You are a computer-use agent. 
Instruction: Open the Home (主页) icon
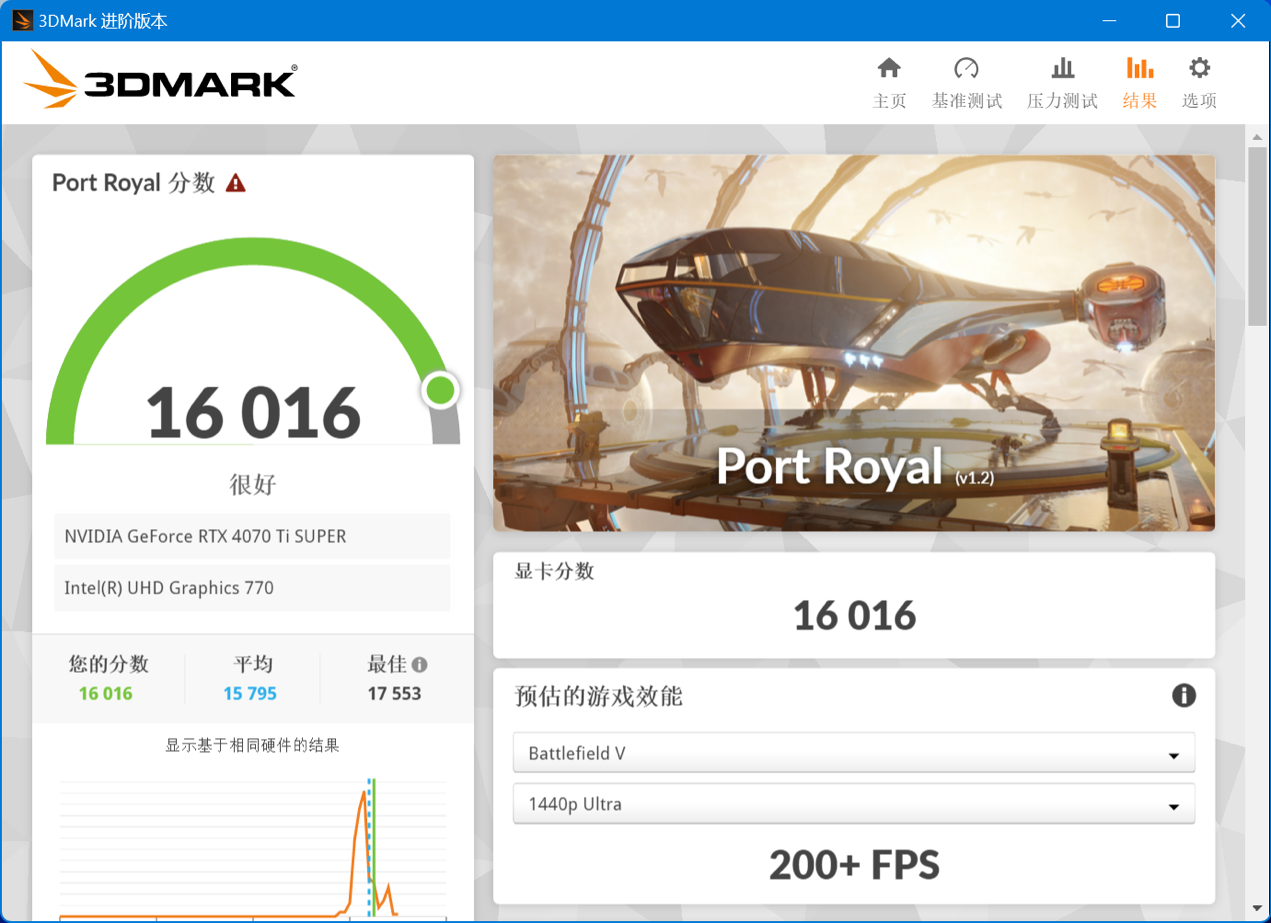point(889,68)
